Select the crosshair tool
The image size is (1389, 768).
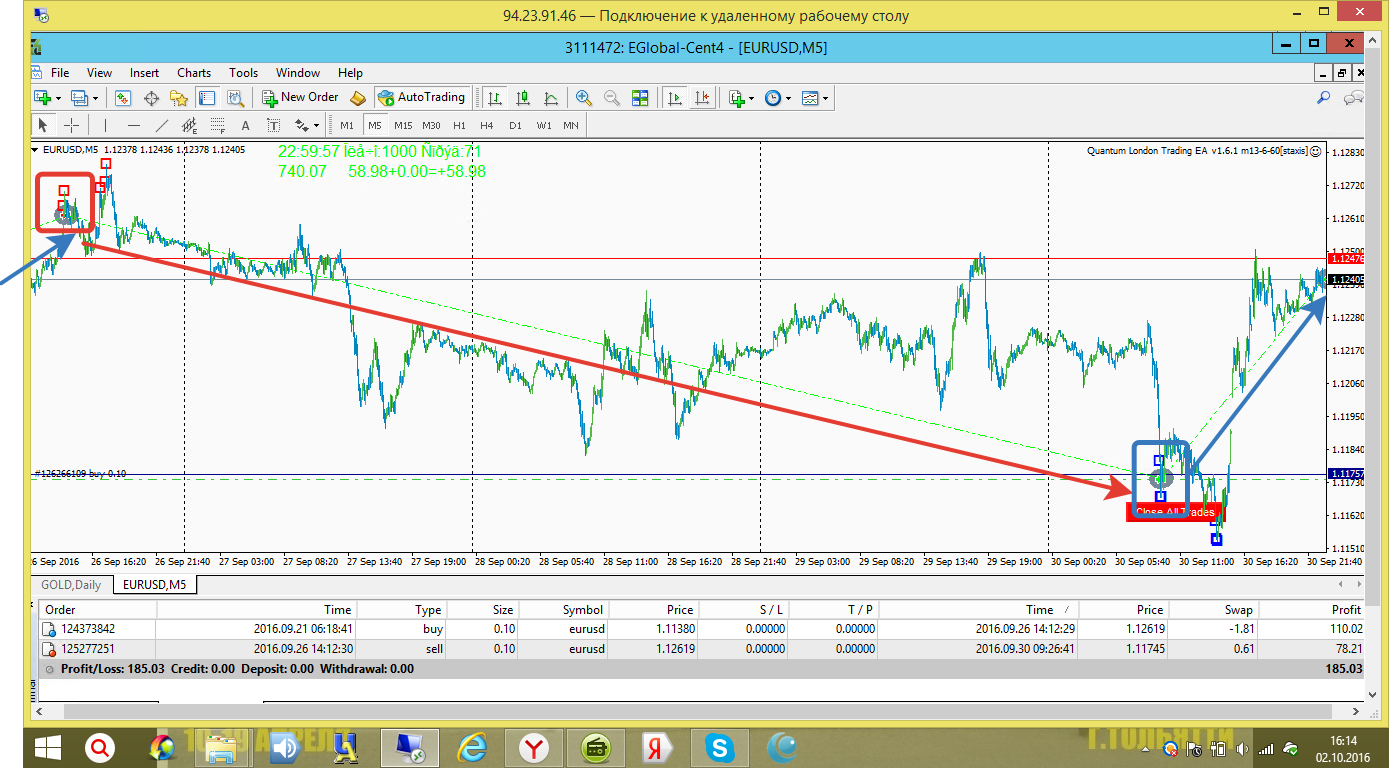(72, 125)
